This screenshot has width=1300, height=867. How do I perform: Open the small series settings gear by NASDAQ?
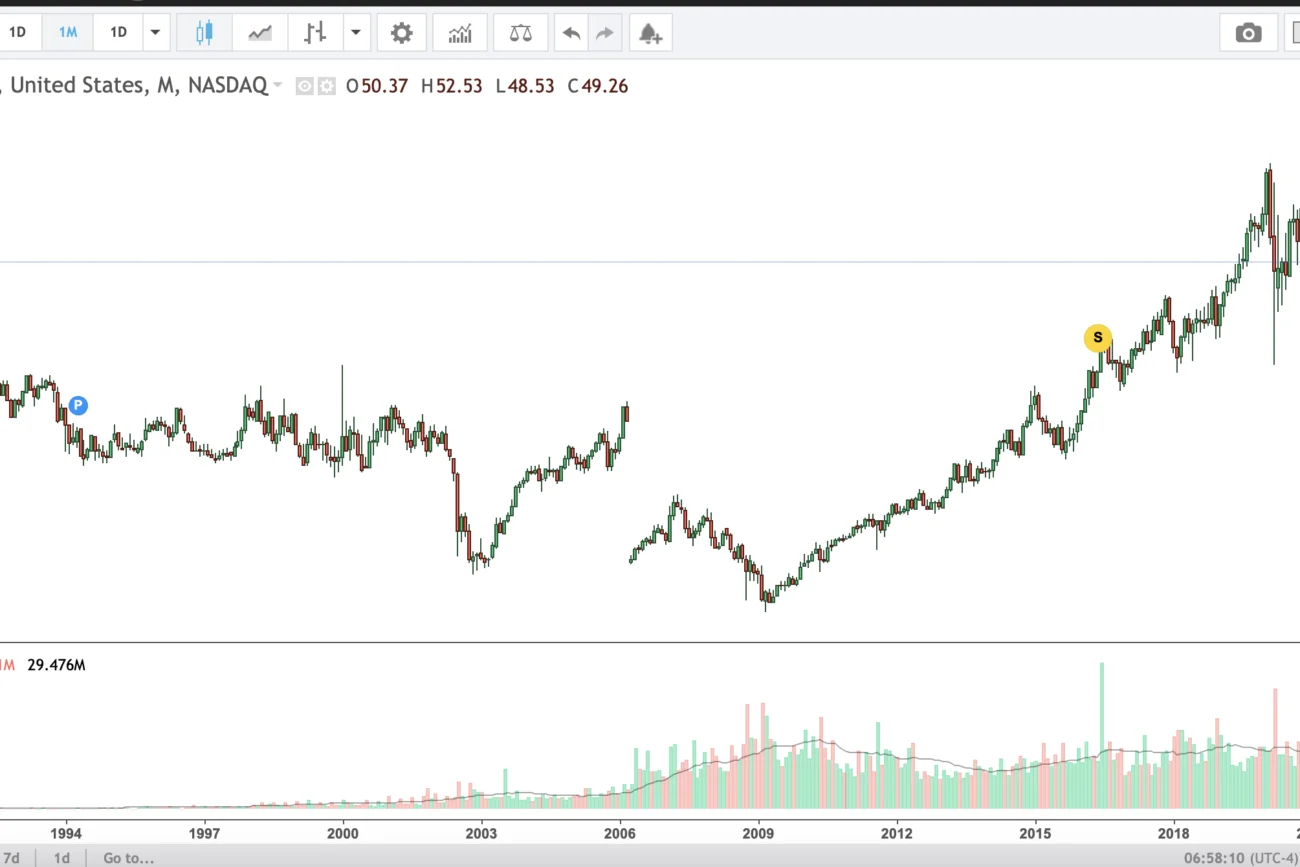(327, 86)
